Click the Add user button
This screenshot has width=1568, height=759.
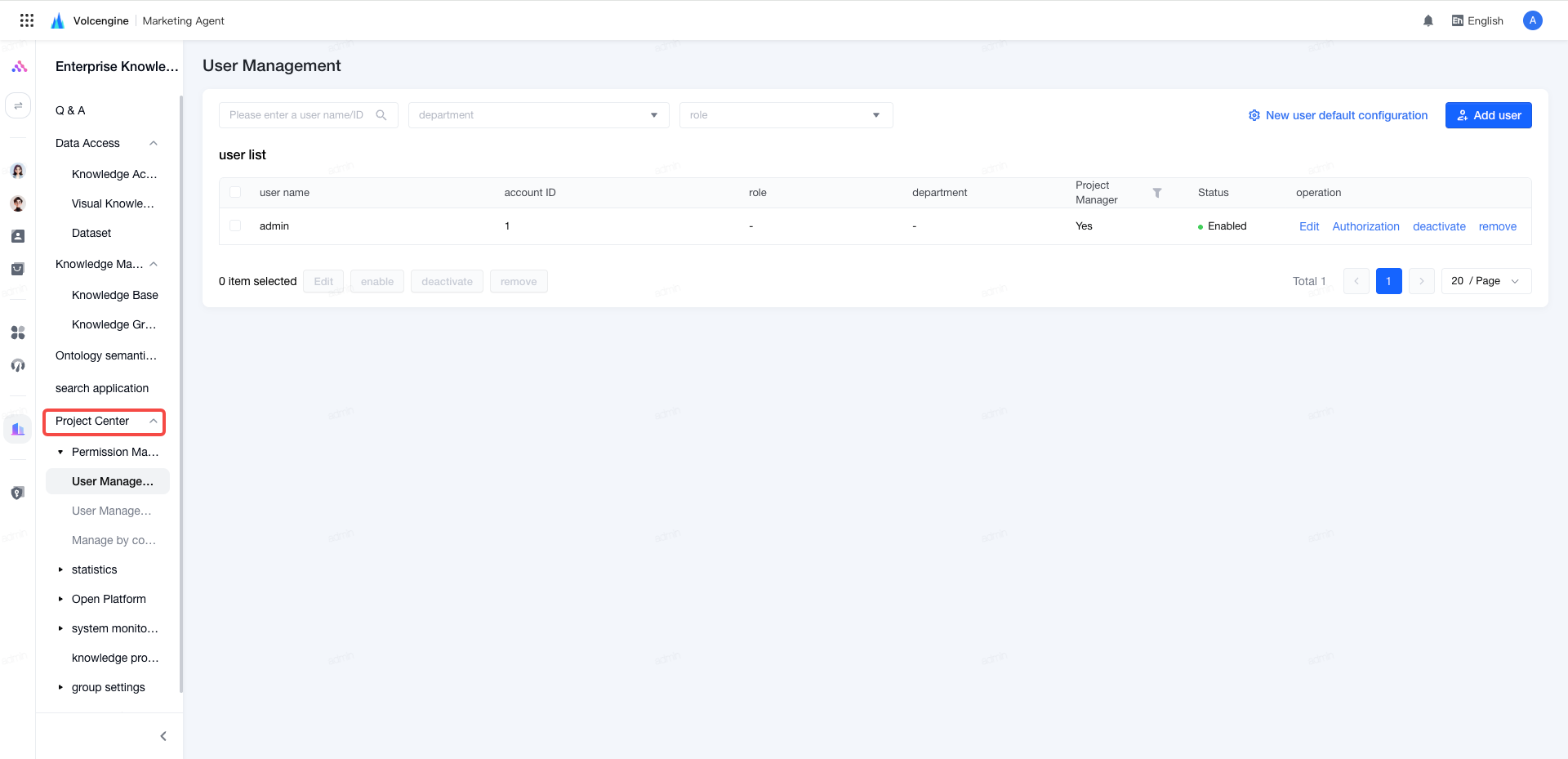pos(1489,115)
